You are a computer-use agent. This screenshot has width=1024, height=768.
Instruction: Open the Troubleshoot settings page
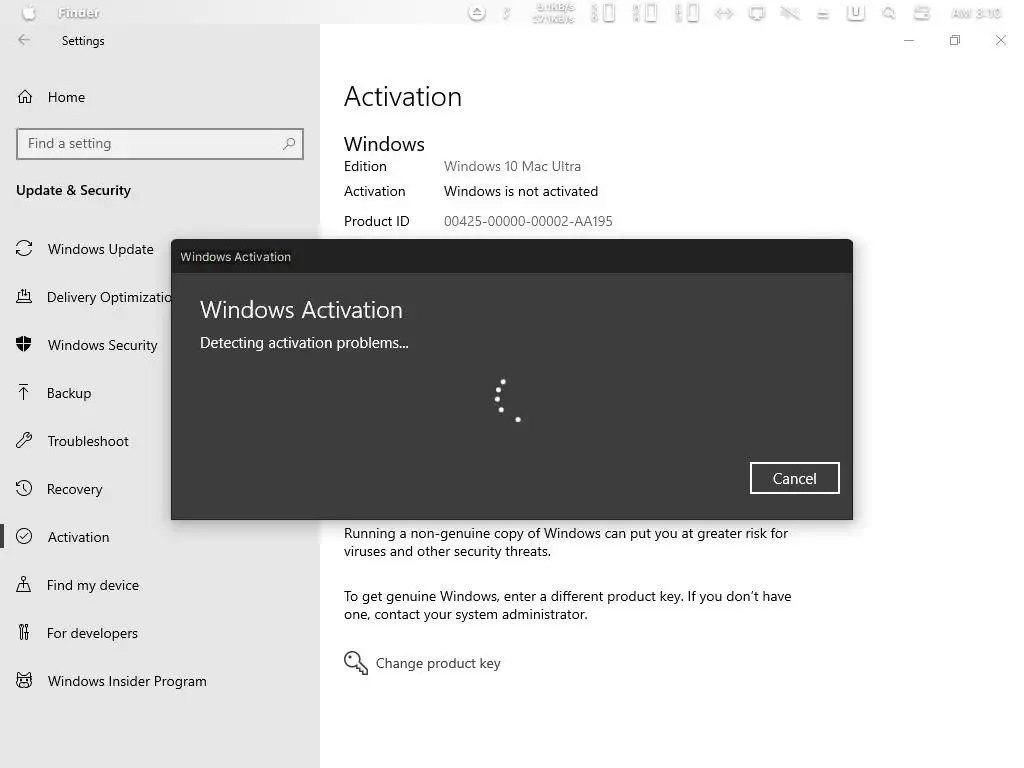click(x=88, y=441)
